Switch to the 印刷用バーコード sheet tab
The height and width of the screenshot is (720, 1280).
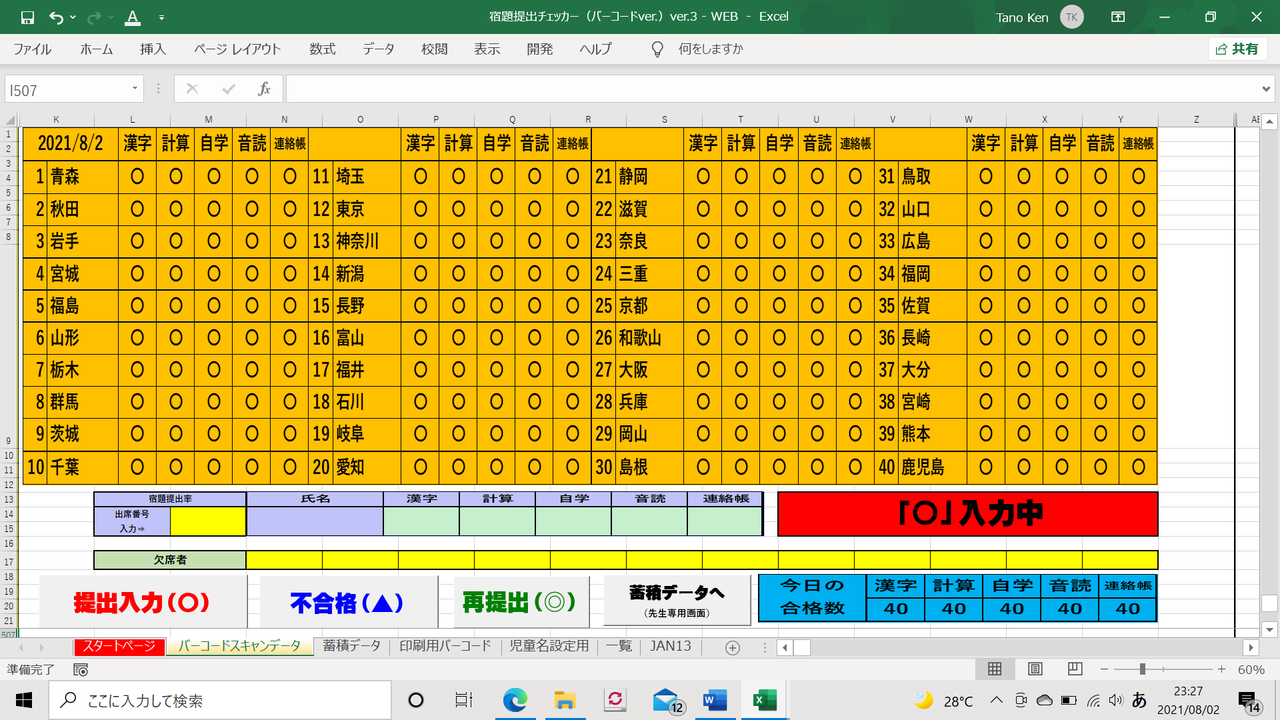pos(445,647)
